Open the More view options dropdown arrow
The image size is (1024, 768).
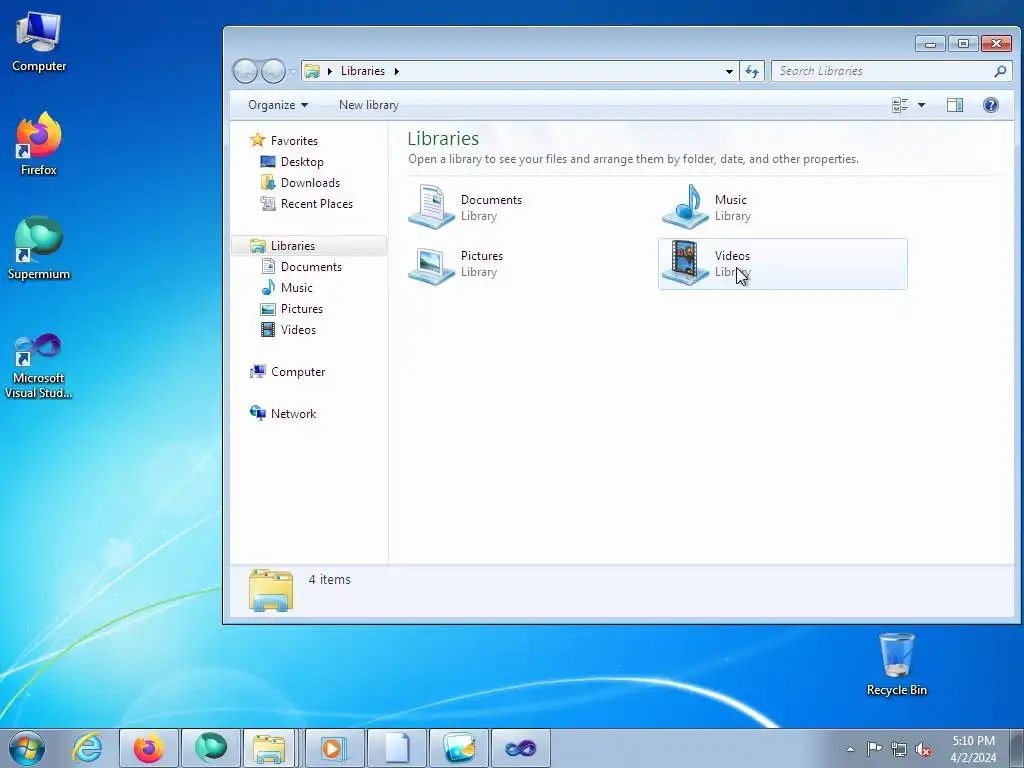click(x=921, y=105)
